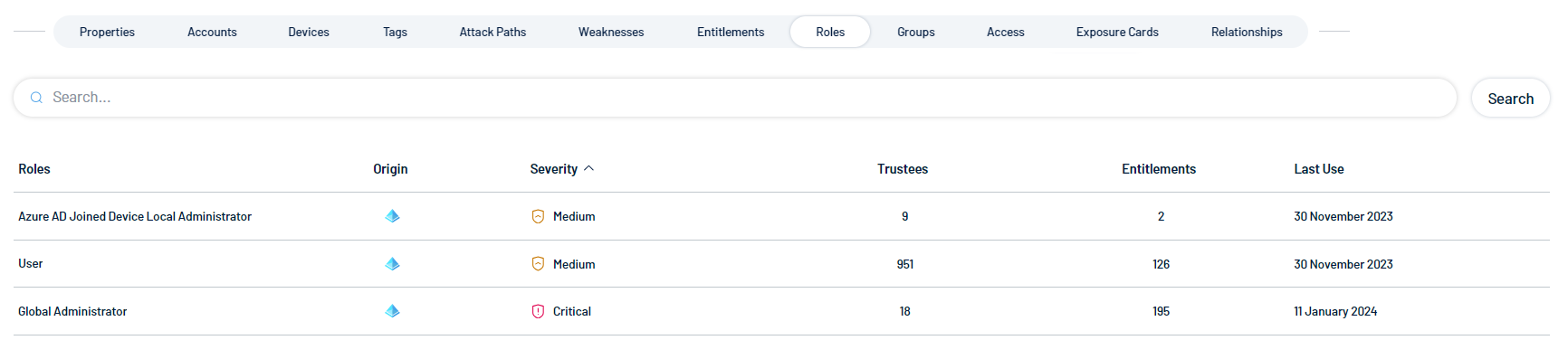
Task: Click Azure origin icon in User row
Action: 392,264
